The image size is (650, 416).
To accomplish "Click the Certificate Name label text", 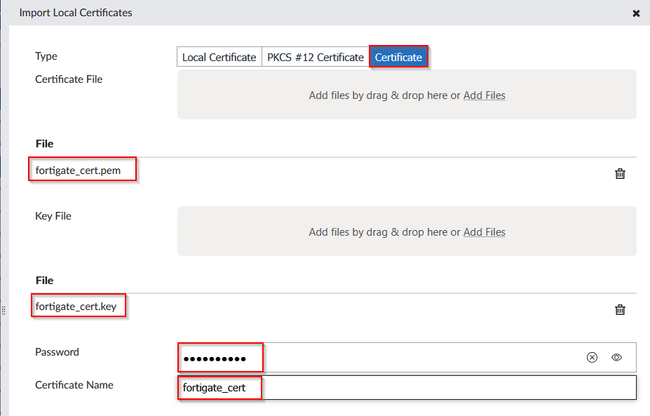I will tap(74, 385).
